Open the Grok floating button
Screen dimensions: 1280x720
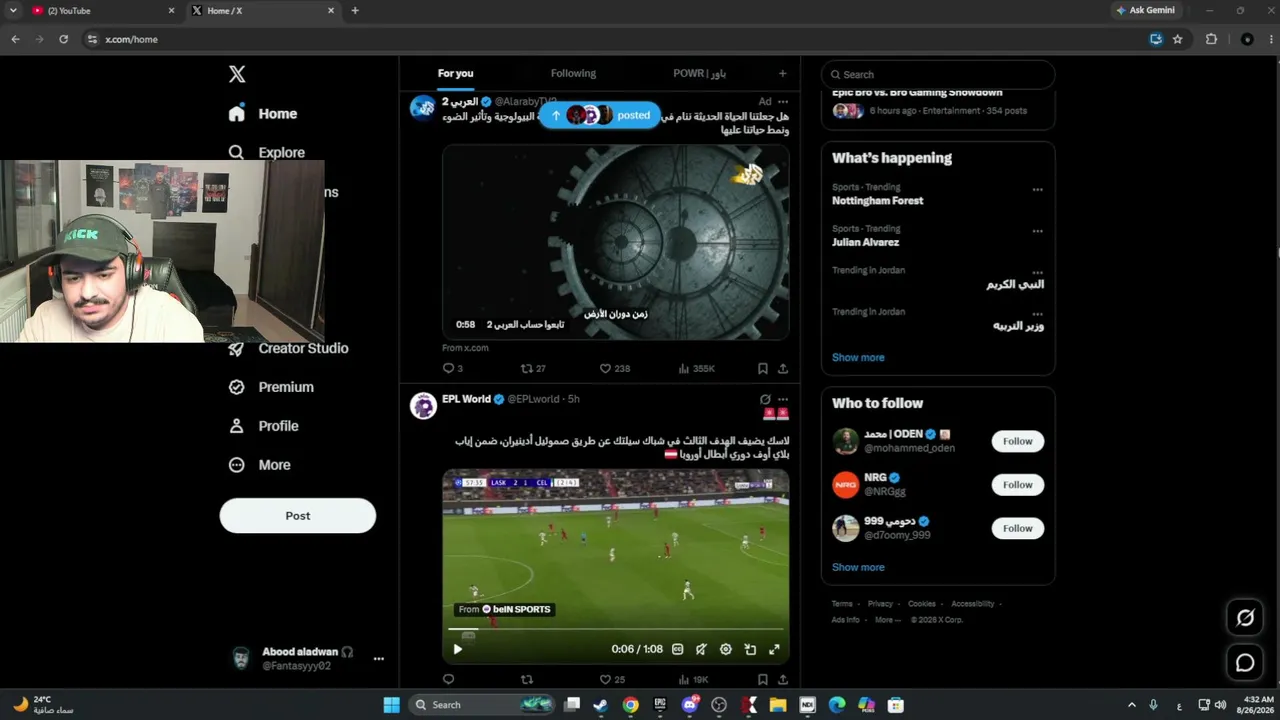1245,618
